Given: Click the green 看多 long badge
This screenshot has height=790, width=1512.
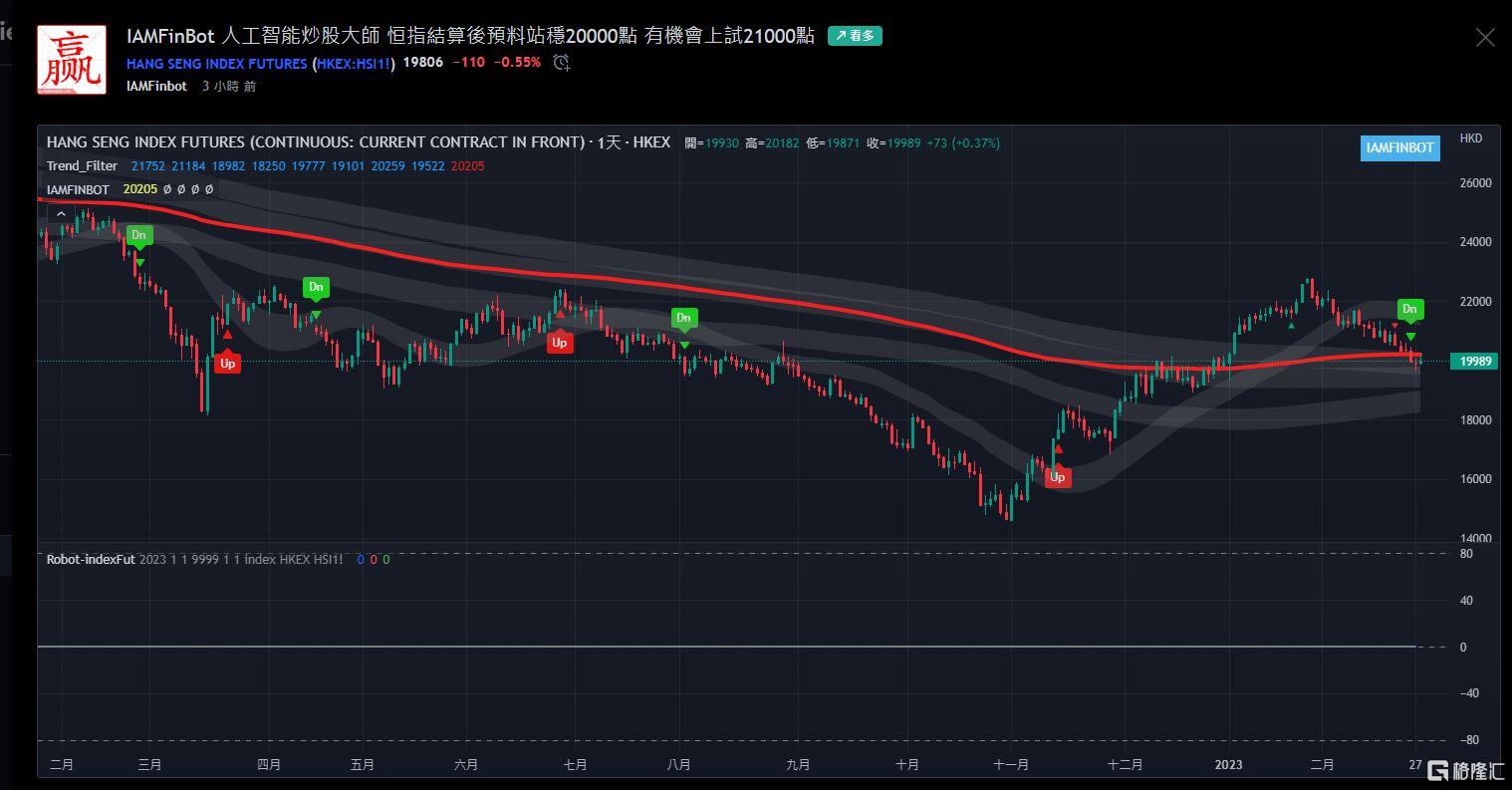Looking at the screenshot, I should click(x=855, y=36).
